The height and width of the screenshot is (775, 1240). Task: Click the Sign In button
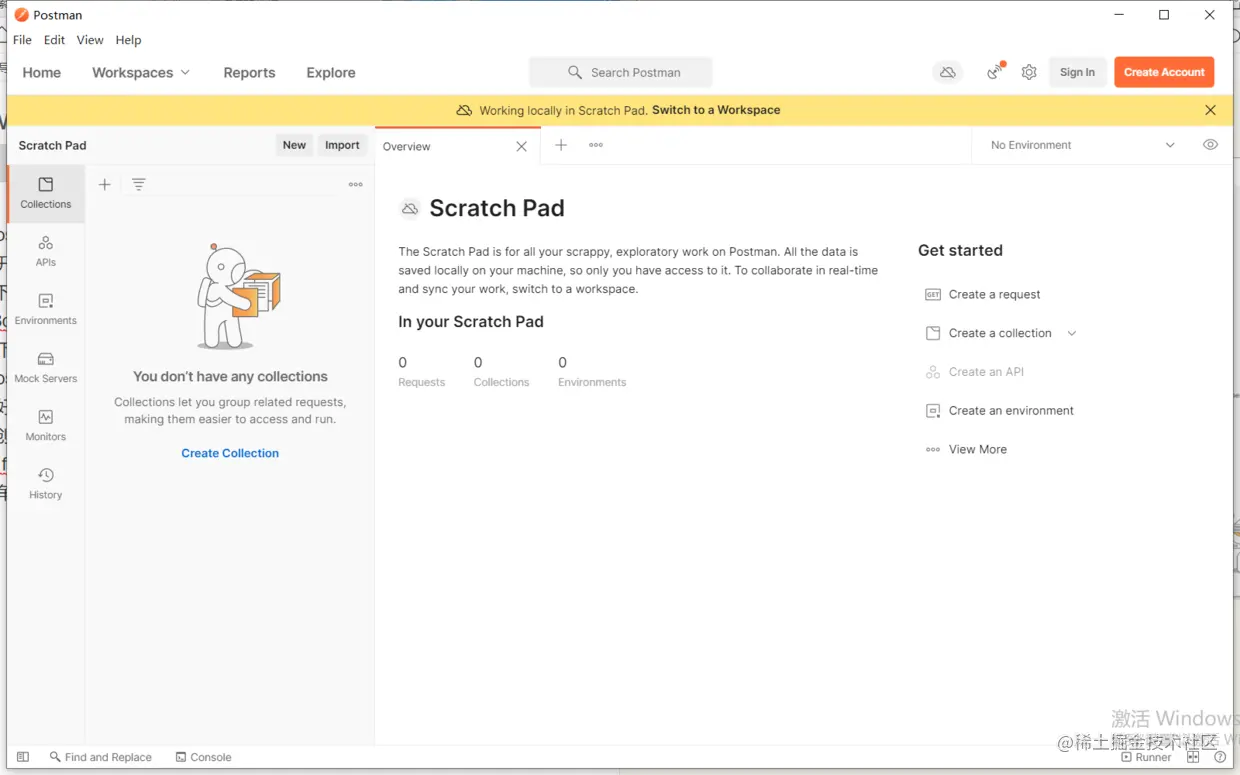pos(1077,72)
